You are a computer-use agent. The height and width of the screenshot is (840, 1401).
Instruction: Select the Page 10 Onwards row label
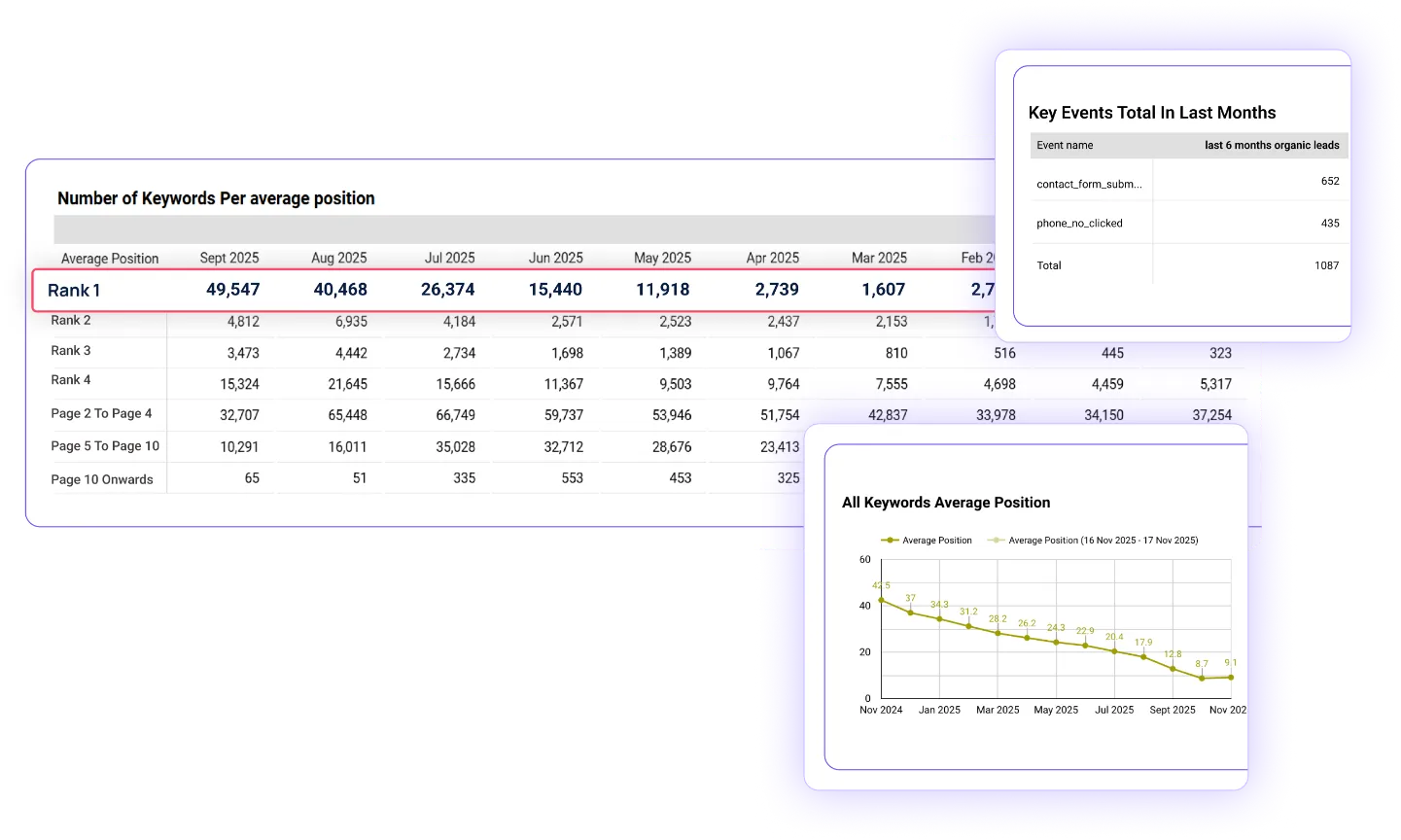coord(102,478)
